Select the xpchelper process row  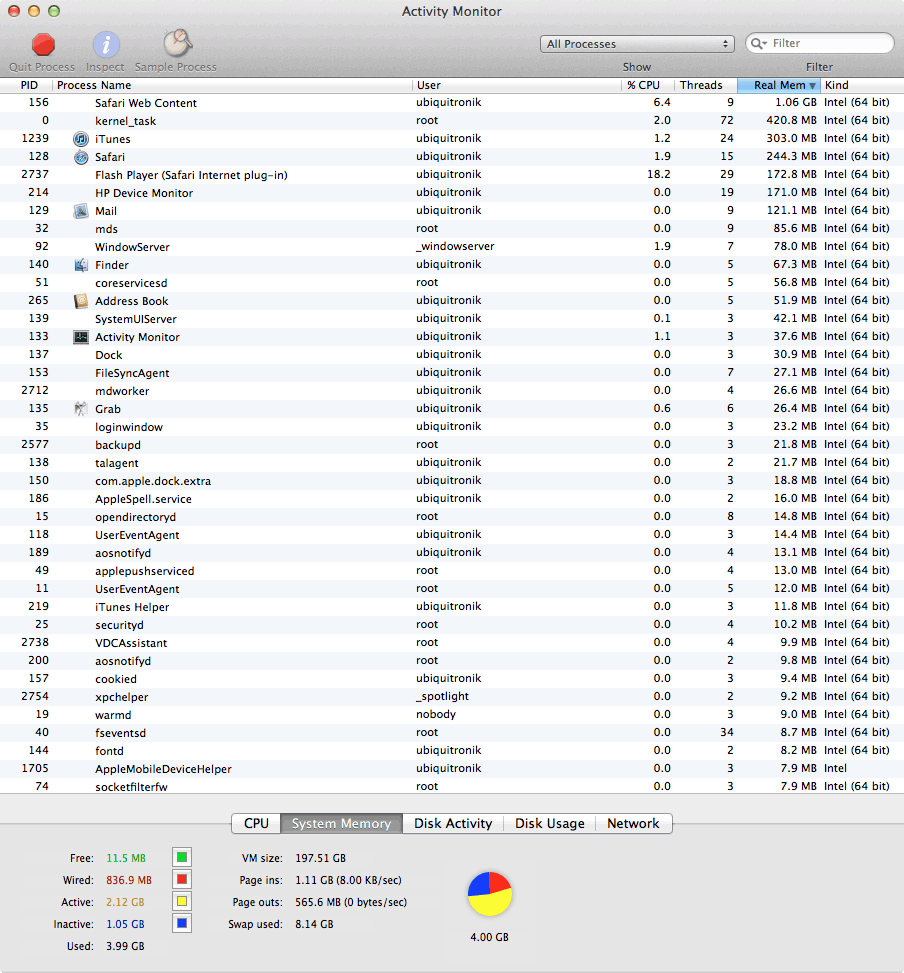click(452, 697)
